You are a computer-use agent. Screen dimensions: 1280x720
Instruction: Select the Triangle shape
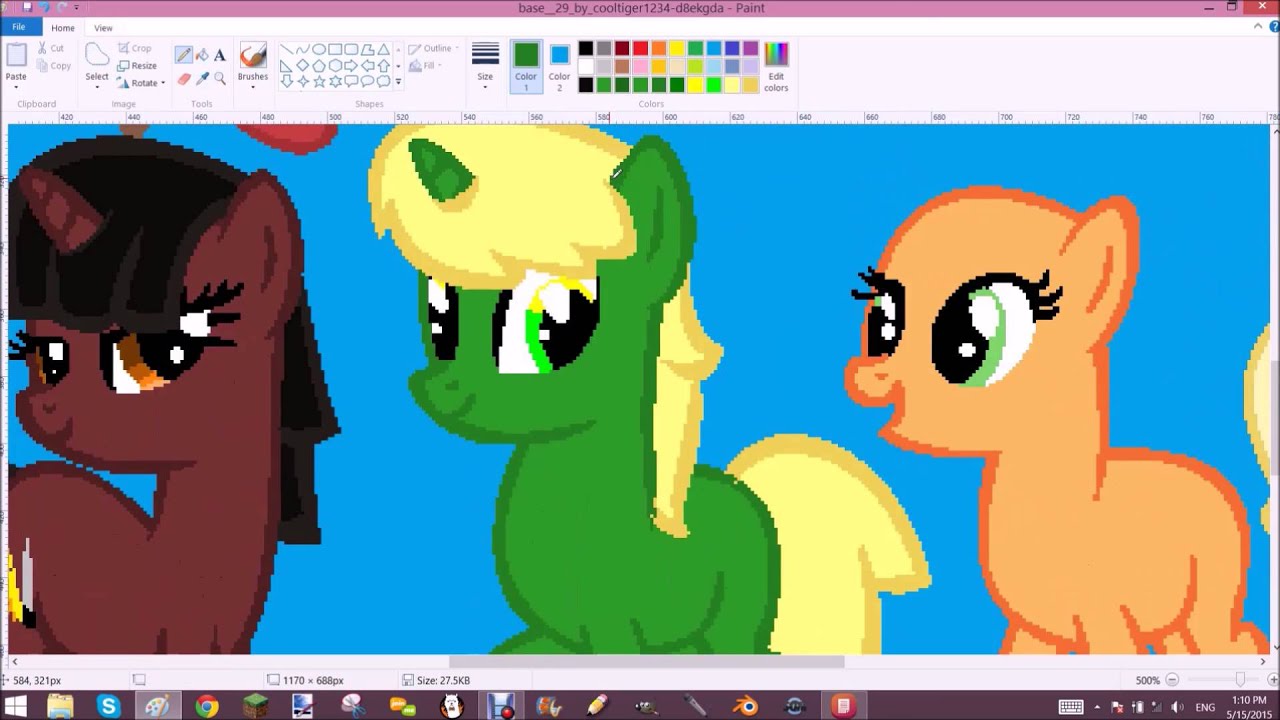point(383,49)
